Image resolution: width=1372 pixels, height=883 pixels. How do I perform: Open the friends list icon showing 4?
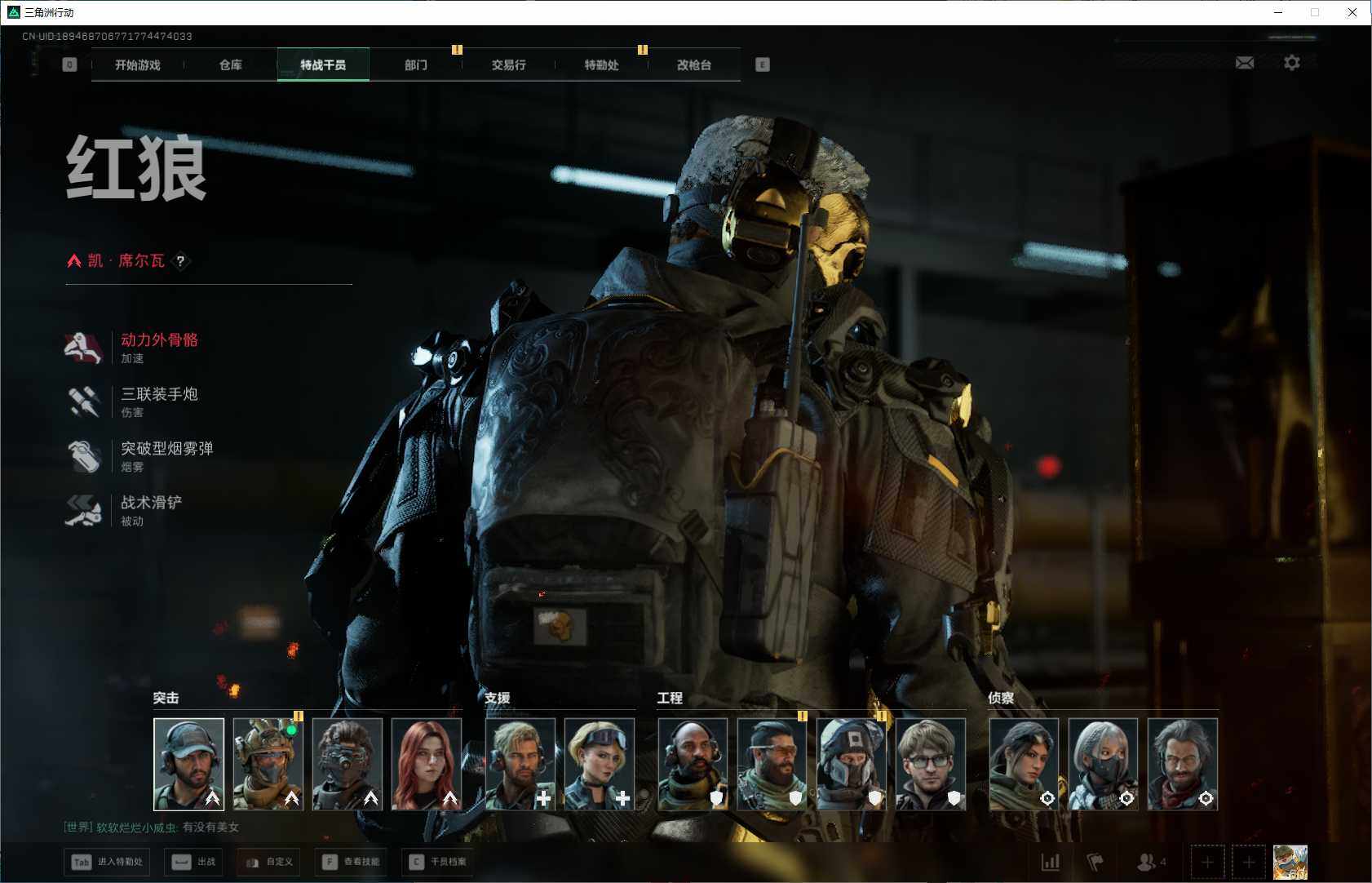click(1151, 862)
